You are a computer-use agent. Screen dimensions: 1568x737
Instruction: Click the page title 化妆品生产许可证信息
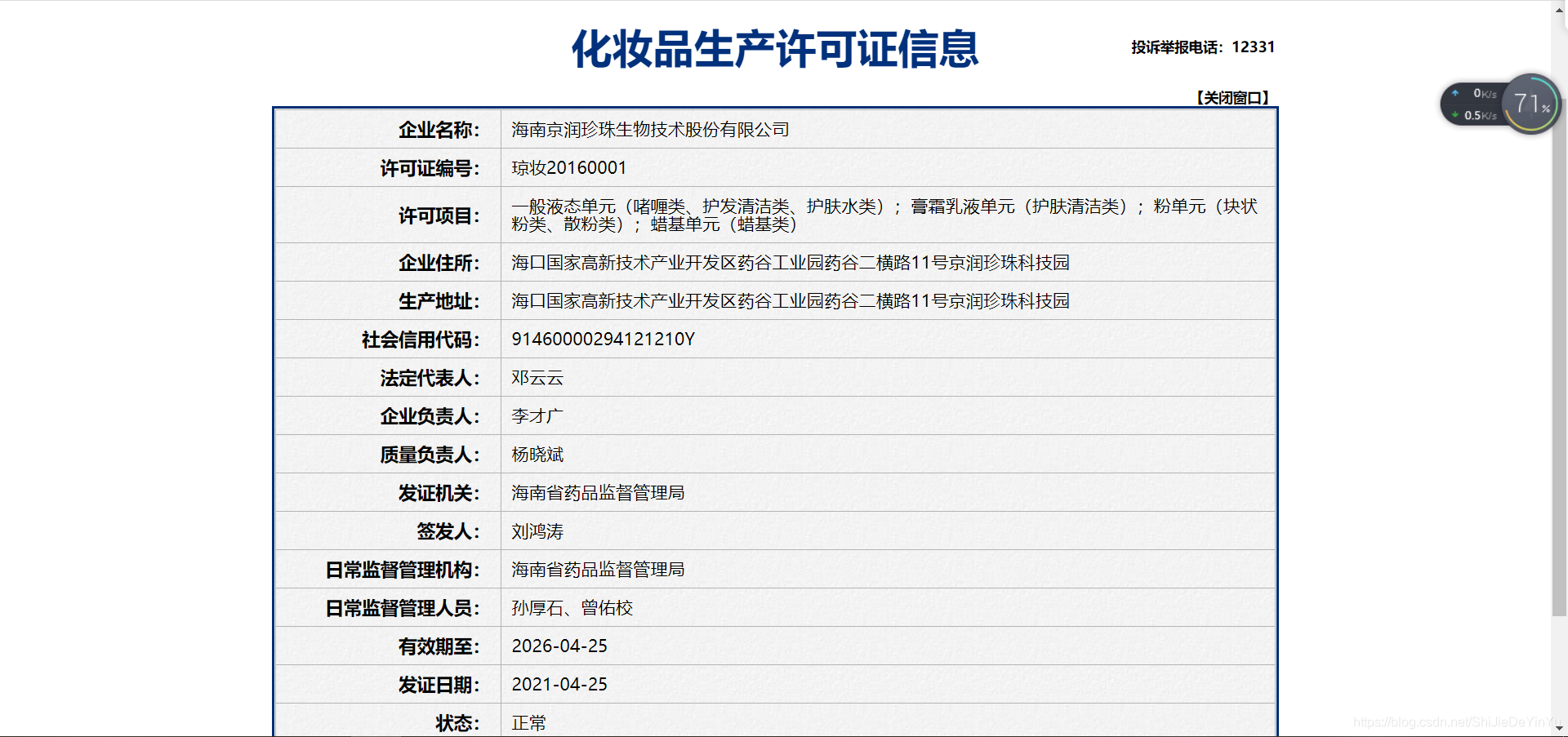point(775,49)
